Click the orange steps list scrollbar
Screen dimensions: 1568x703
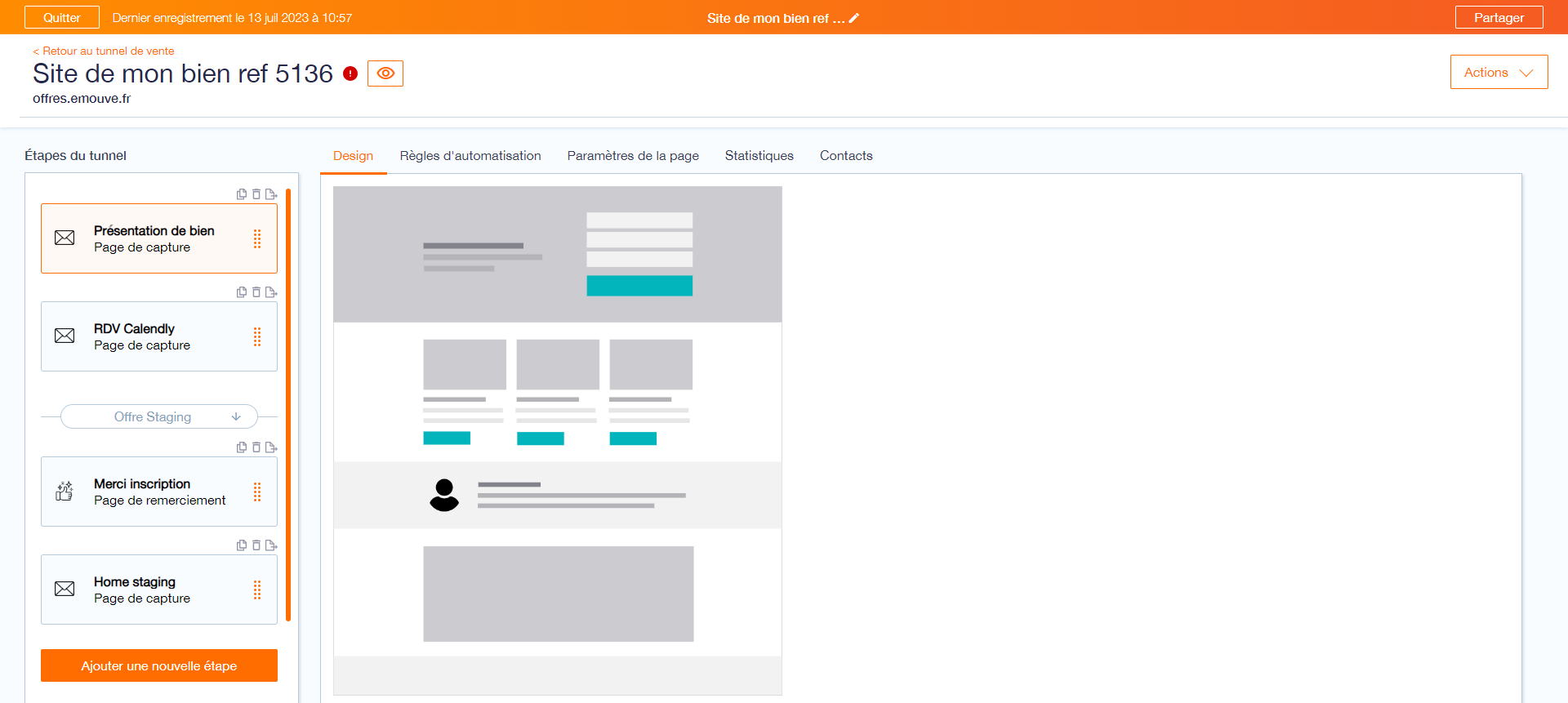[x=288, y=405]
